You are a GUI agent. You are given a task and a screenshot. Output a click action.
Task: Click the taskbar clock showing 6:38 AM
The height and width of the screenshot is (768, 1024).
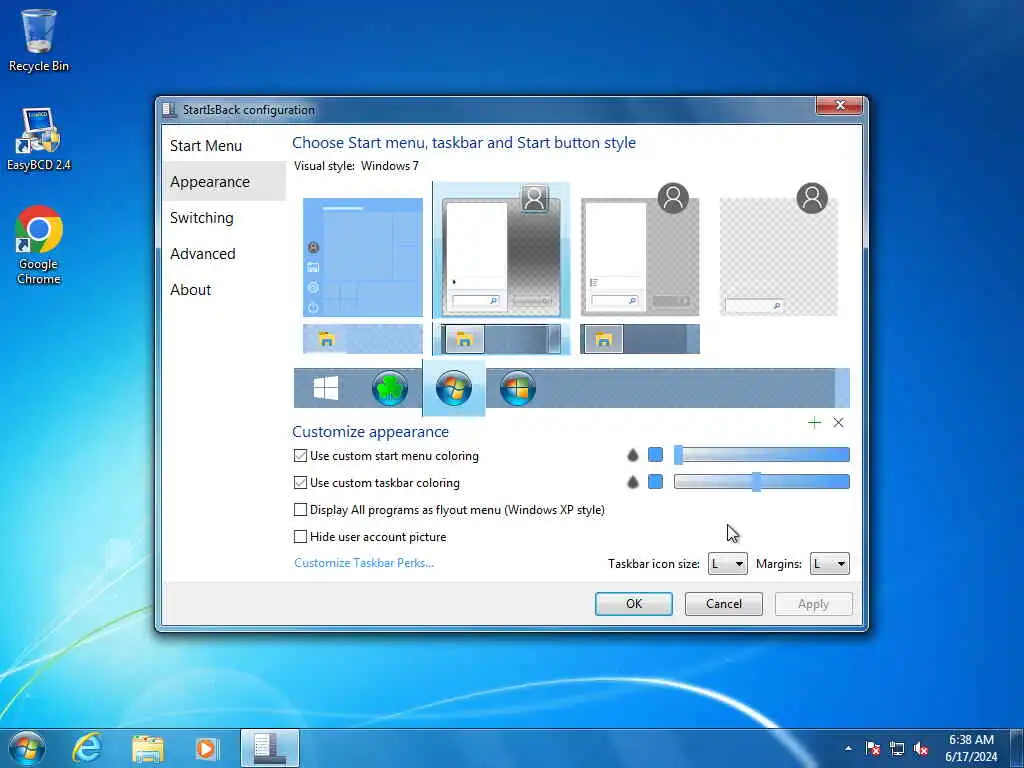[971, 748]
